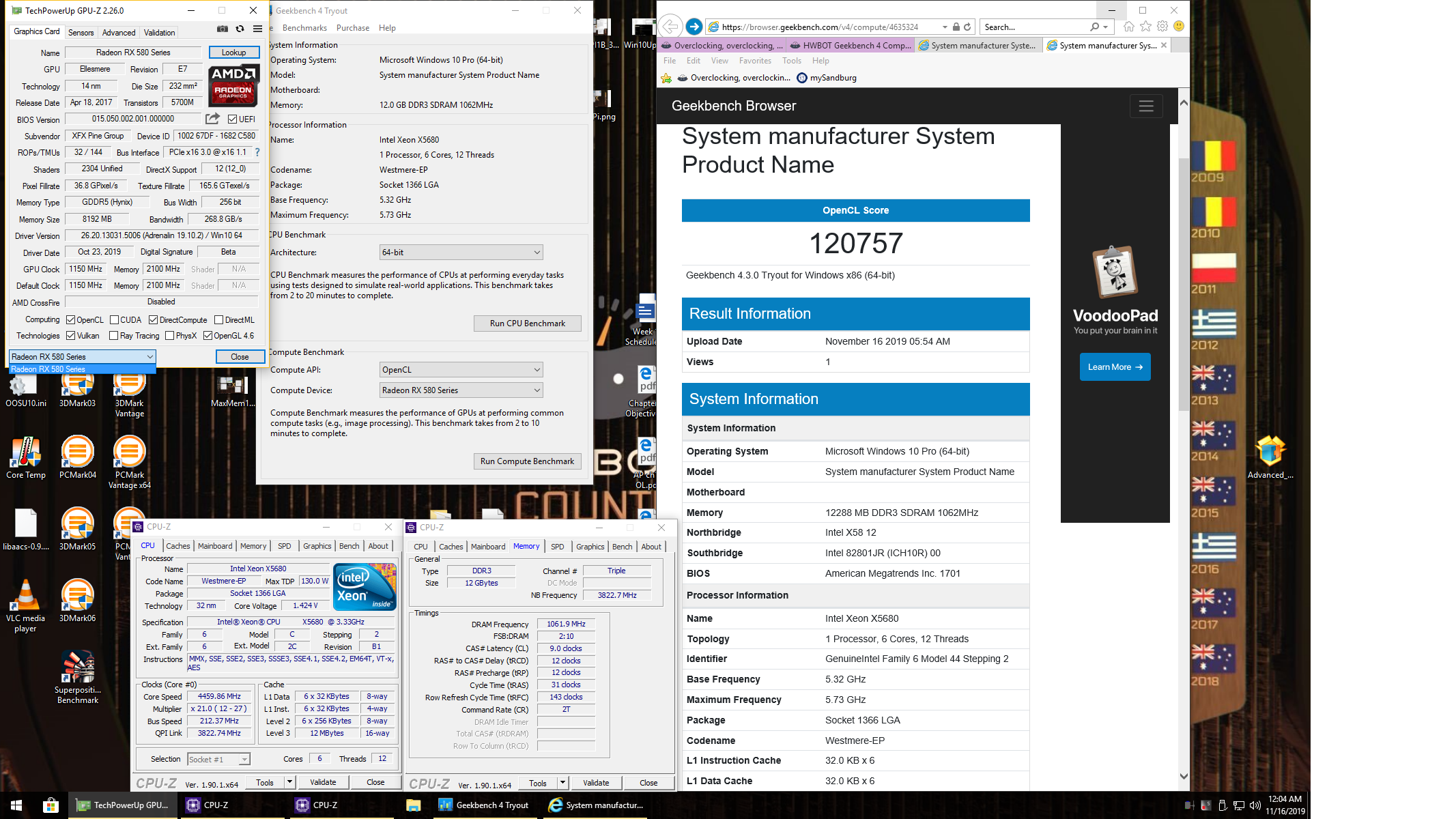Open the MaxMem desktop icon
Viewport: 1456px width, 819px height.
click(233, 391)
